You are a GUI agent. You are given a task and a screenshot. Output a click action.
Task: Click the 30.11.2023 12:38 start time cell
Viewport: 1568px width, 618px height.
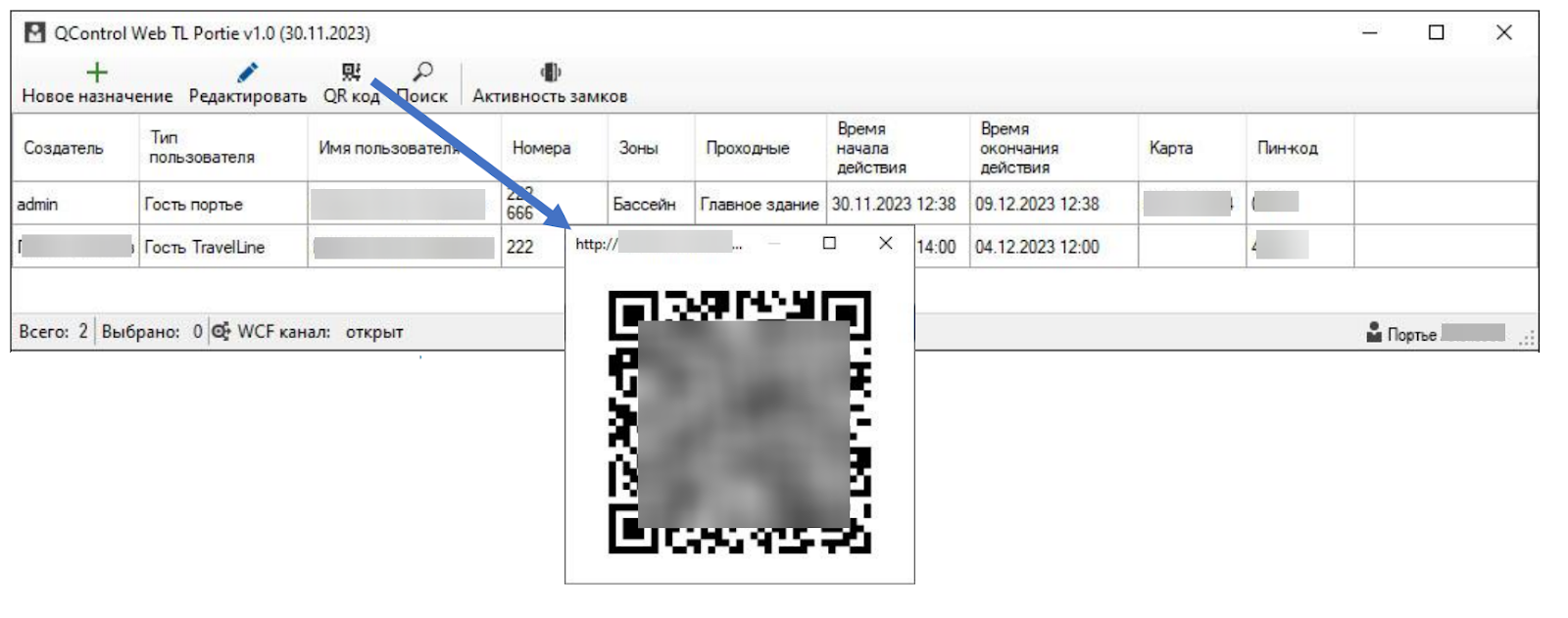pyautogui.click(x=898, y=204)
